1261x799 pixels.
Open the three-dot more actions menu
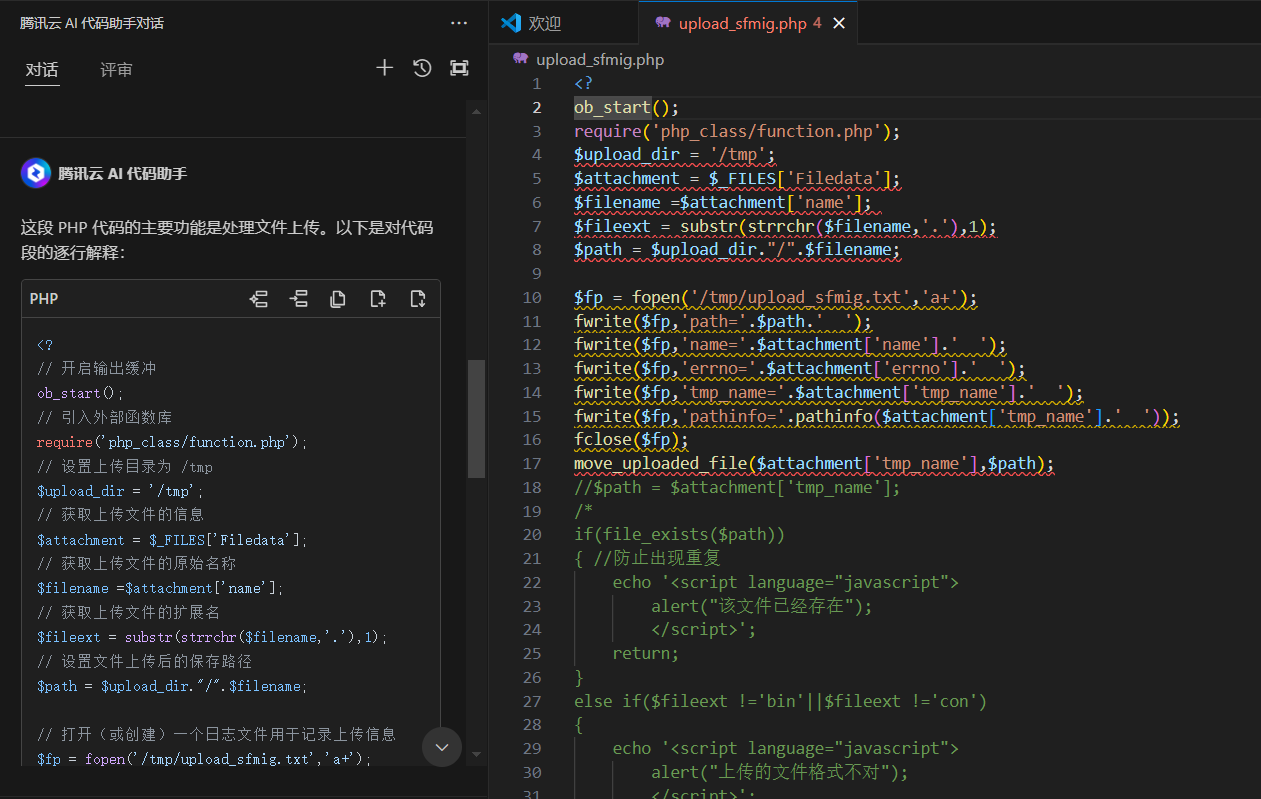click(x=459, y=23)
